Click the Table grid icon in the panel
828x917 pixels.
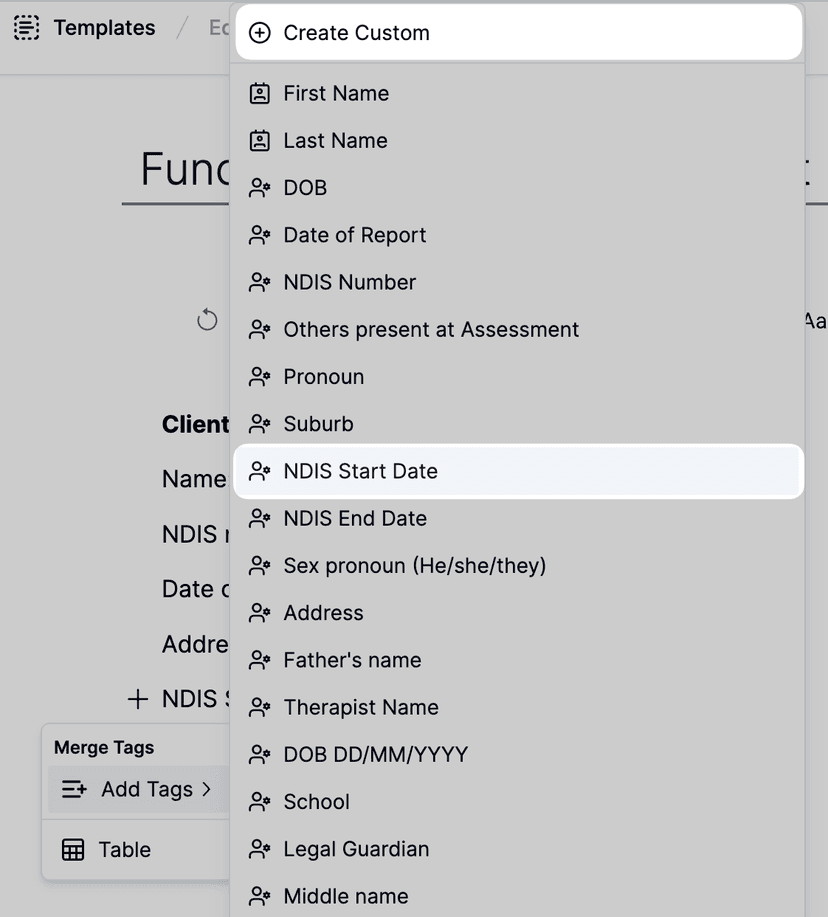(73, 848)
